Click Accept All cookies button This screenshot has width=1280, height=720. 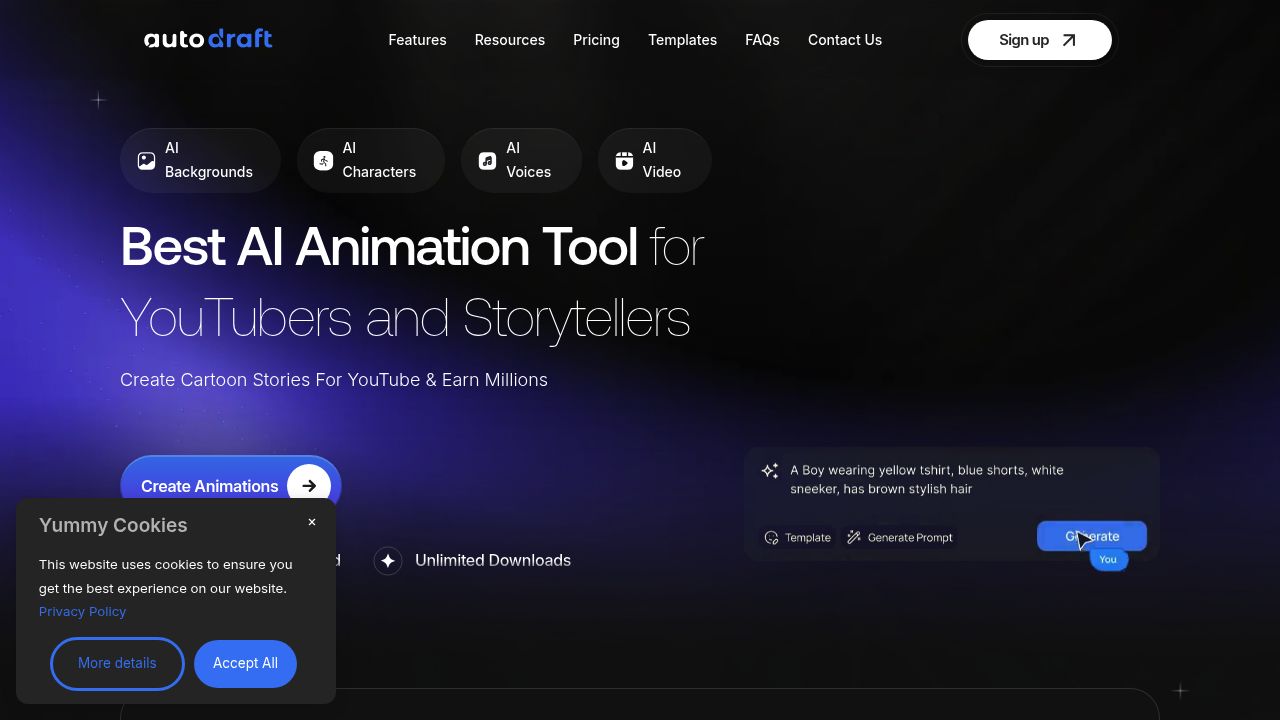[245, 663]
